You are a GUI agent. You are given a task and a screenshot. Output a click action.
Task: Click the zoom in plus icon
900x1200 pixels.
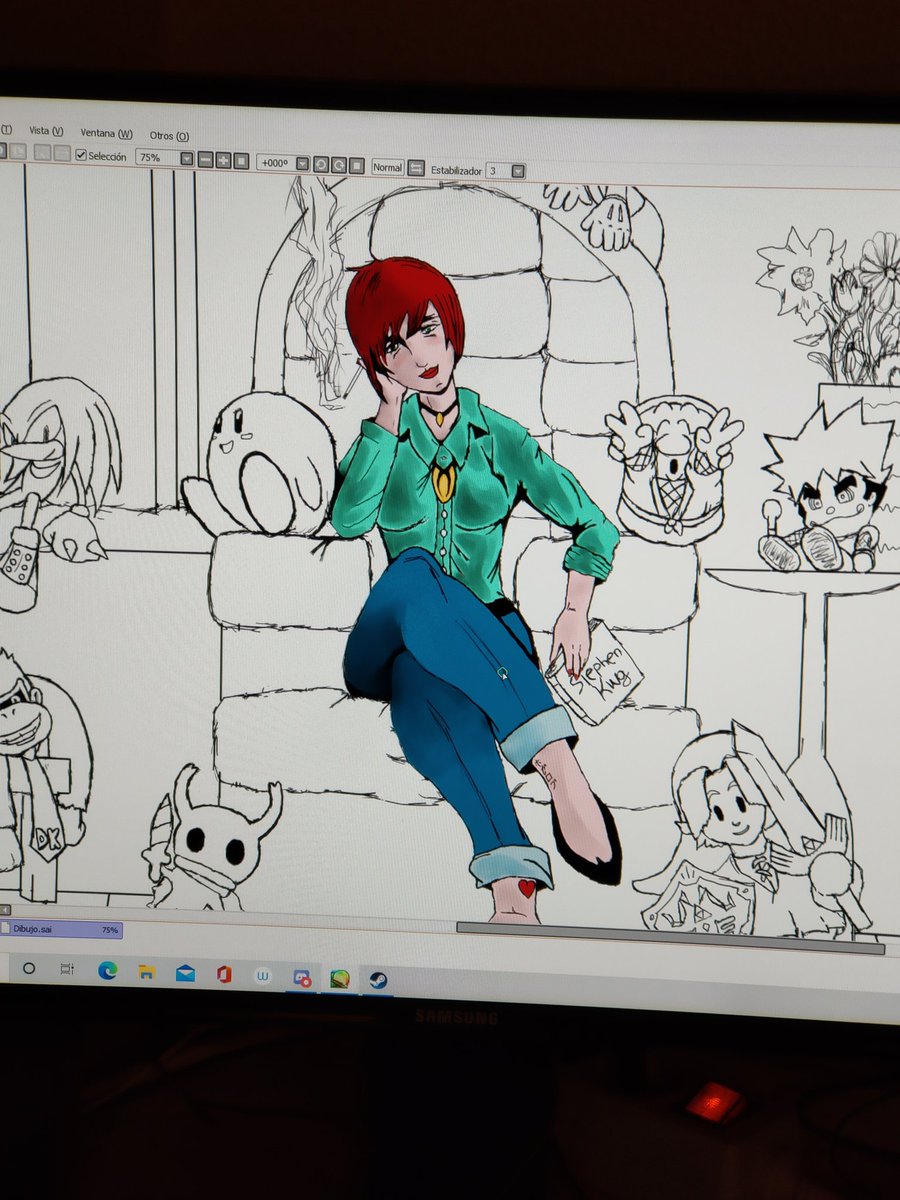click(x=223, y=160)
